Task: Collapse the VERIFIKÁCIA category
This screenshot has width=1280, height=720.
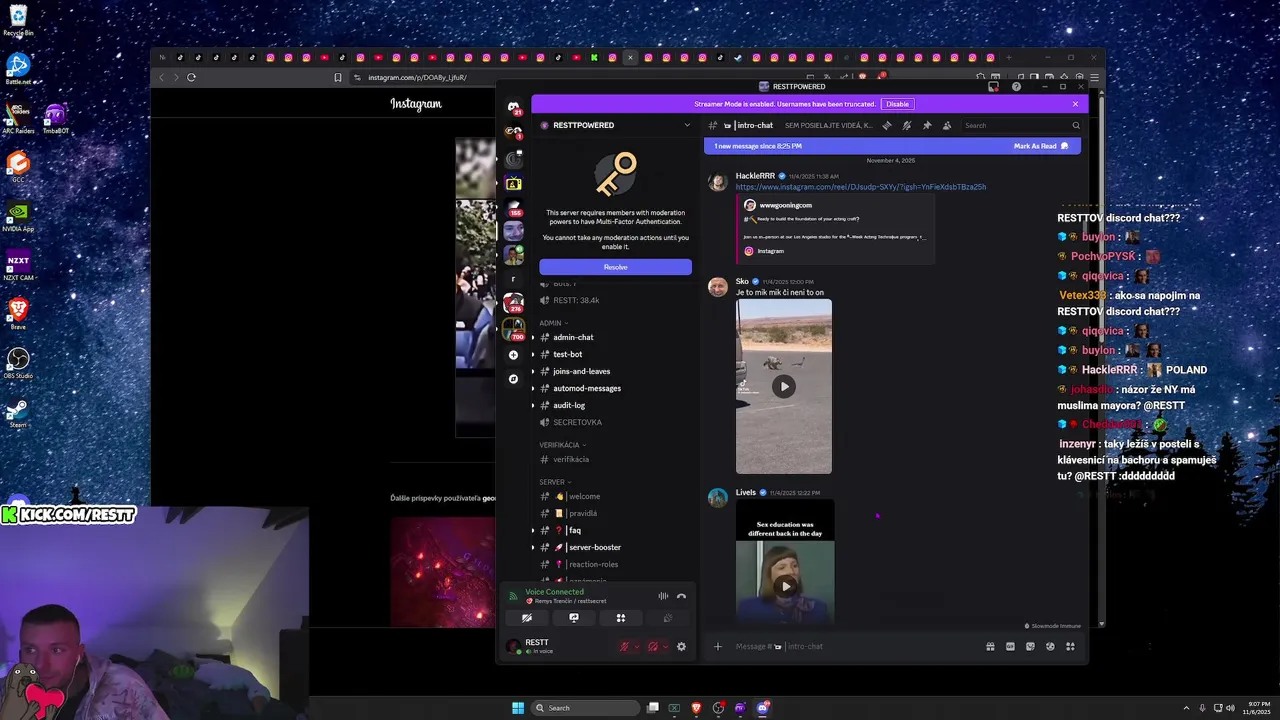Action: [562, 445]
